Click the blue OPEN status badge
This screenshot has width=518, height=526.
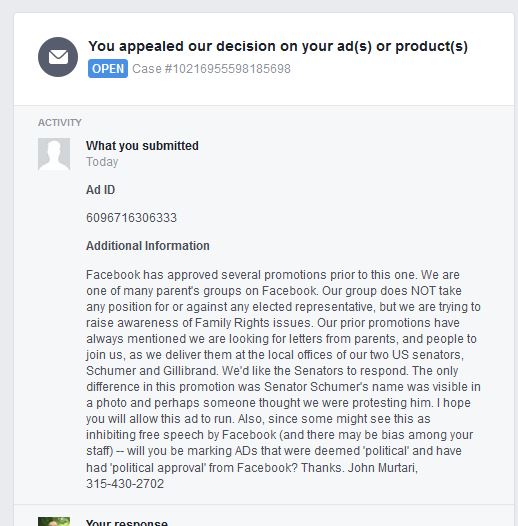pyautogui.click(x=108, y=68)
